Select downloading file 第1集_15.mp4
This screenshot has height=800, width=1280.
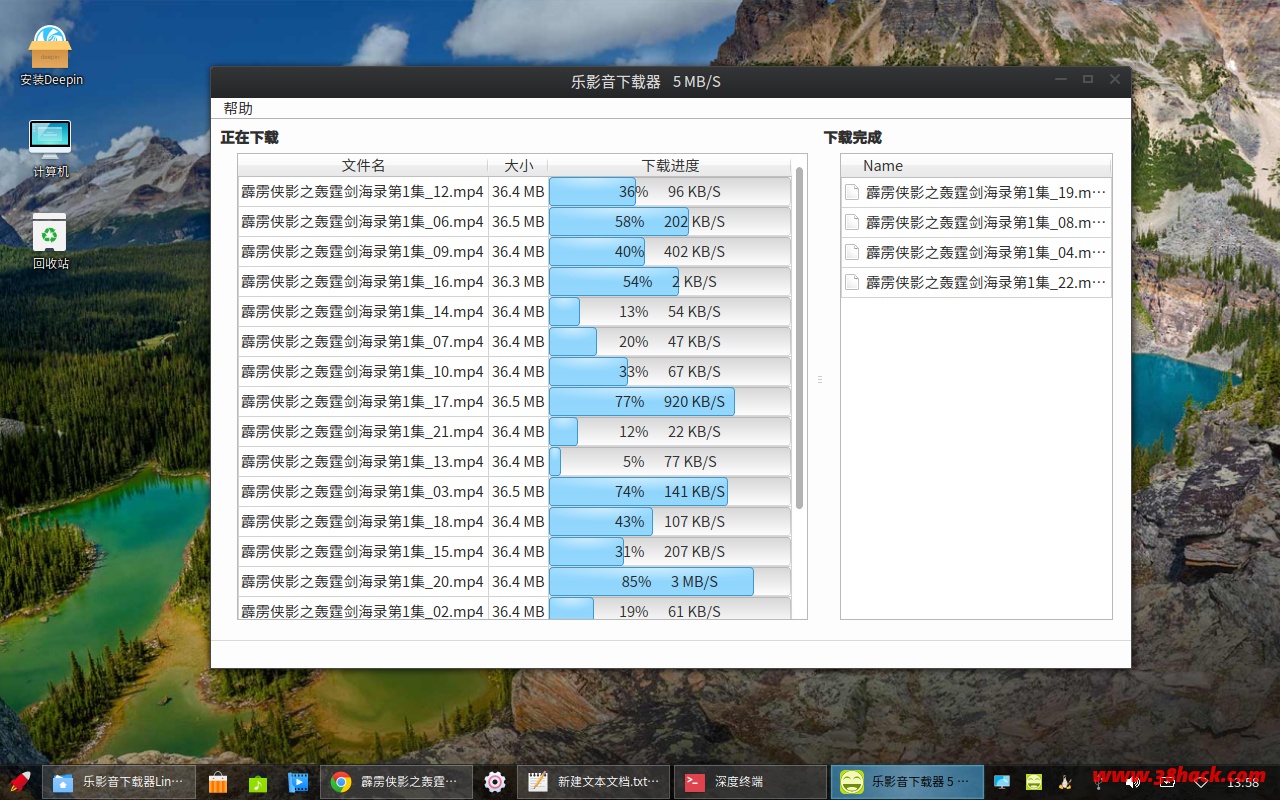click(362, 551)
